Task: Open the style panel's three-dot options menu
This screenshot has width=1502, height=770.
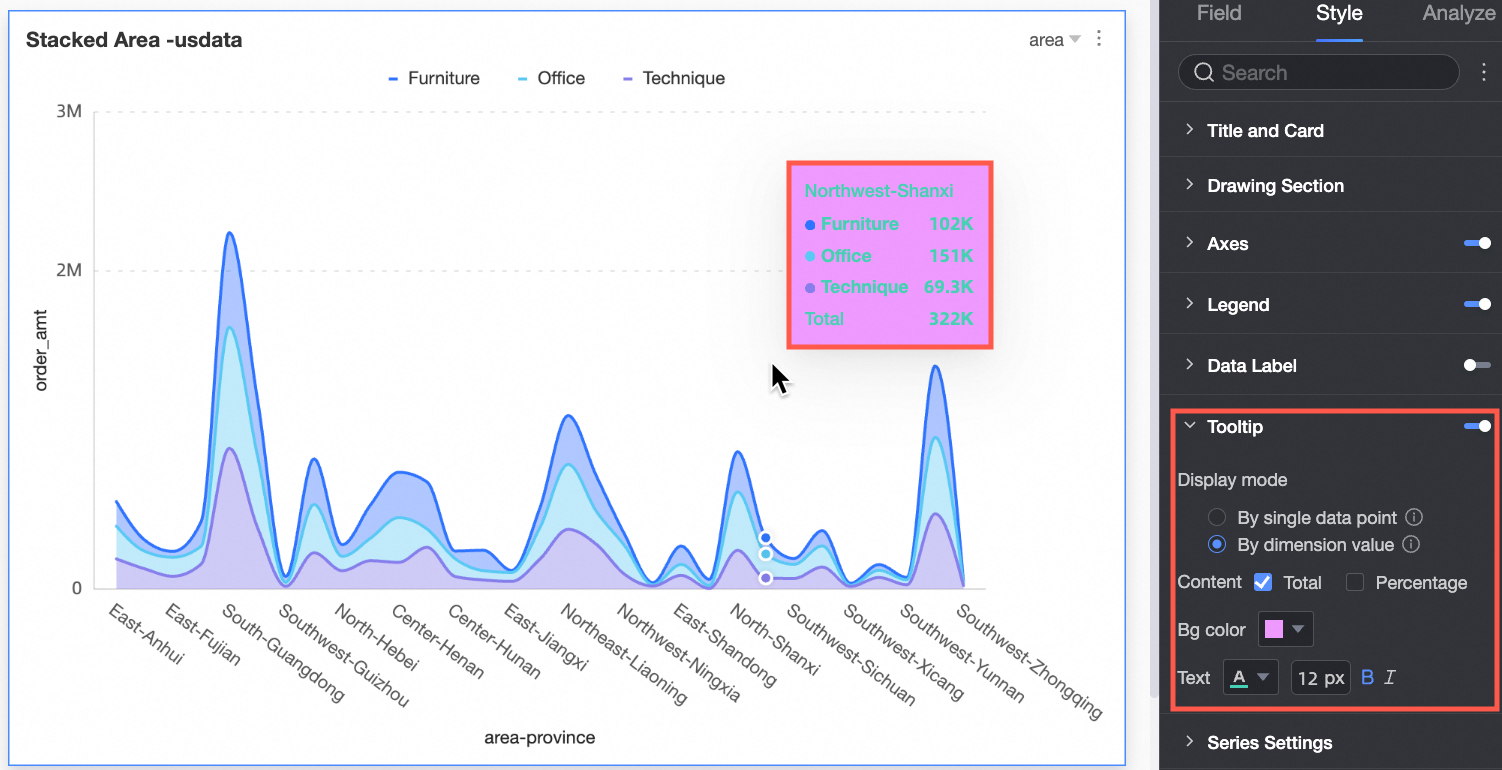Action: click(1483, 72)
